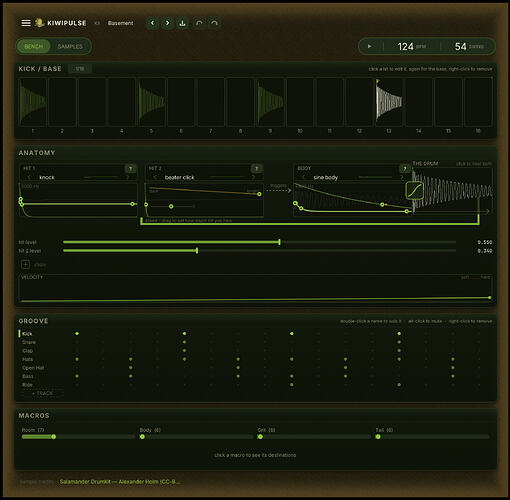Toggle the Kick row's ninth step in Groove
Image resolution: width=510 pixels, height=500 pixels.
(292, 334)
